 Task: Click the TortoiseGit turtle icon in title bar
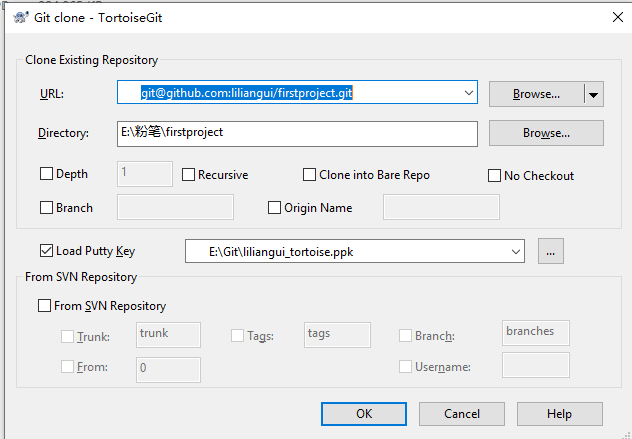[21, 17]
